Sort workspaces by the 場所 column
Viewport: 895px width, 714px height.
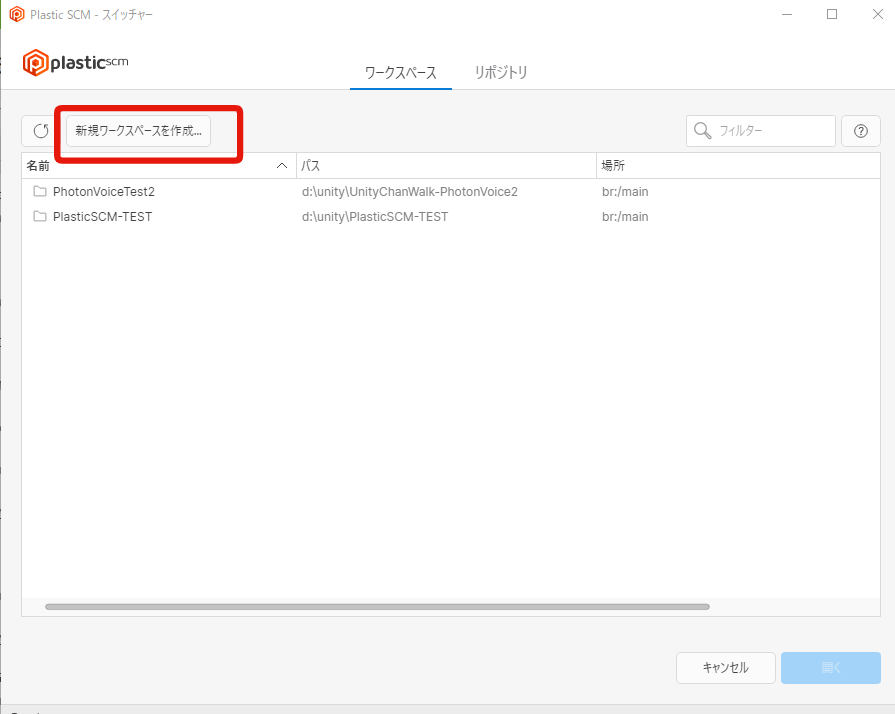tap(612, 165)
